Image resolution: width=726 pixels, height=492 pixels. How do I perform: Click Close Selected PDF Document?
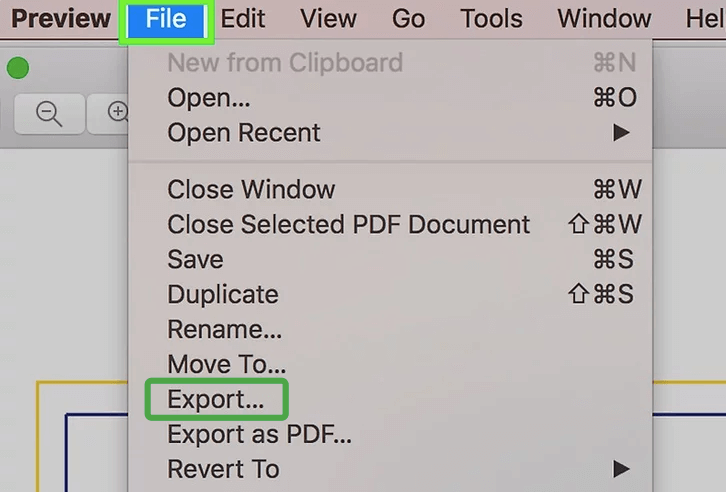point(348,224)
